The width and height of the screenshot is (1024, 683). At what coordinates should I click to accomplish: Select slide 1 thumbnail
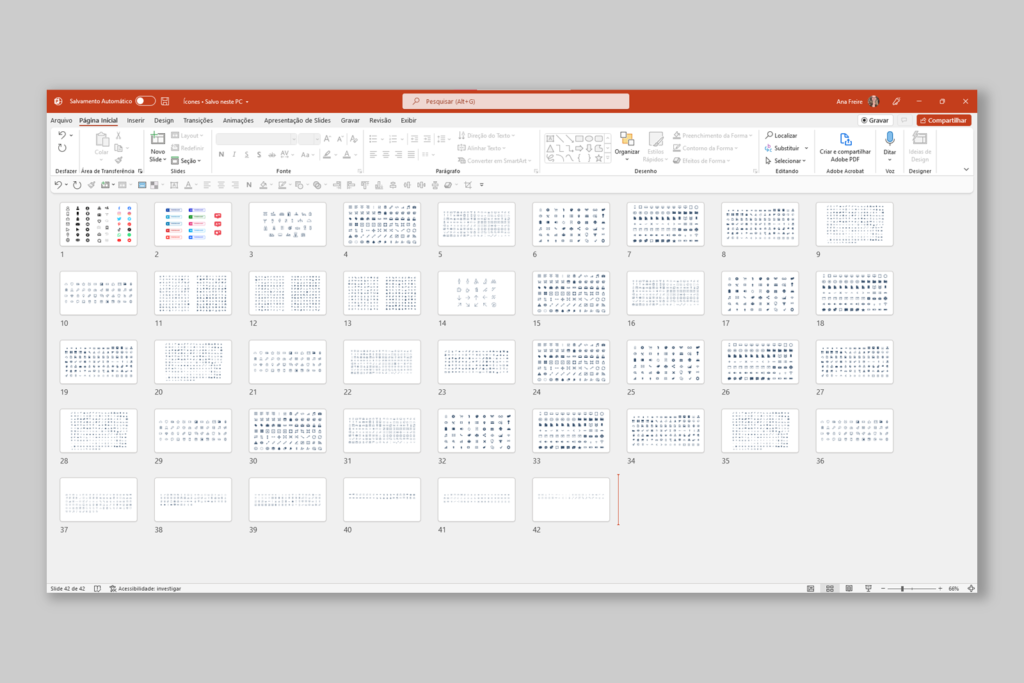[99, 224]
